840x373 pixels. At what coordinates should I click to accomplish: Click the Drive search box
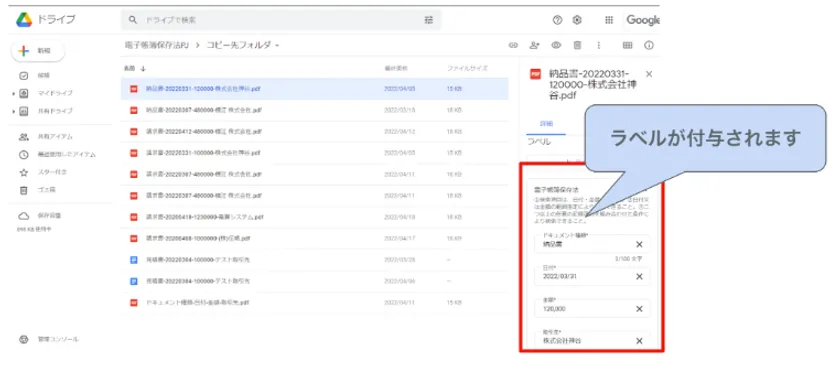[281, 20]
